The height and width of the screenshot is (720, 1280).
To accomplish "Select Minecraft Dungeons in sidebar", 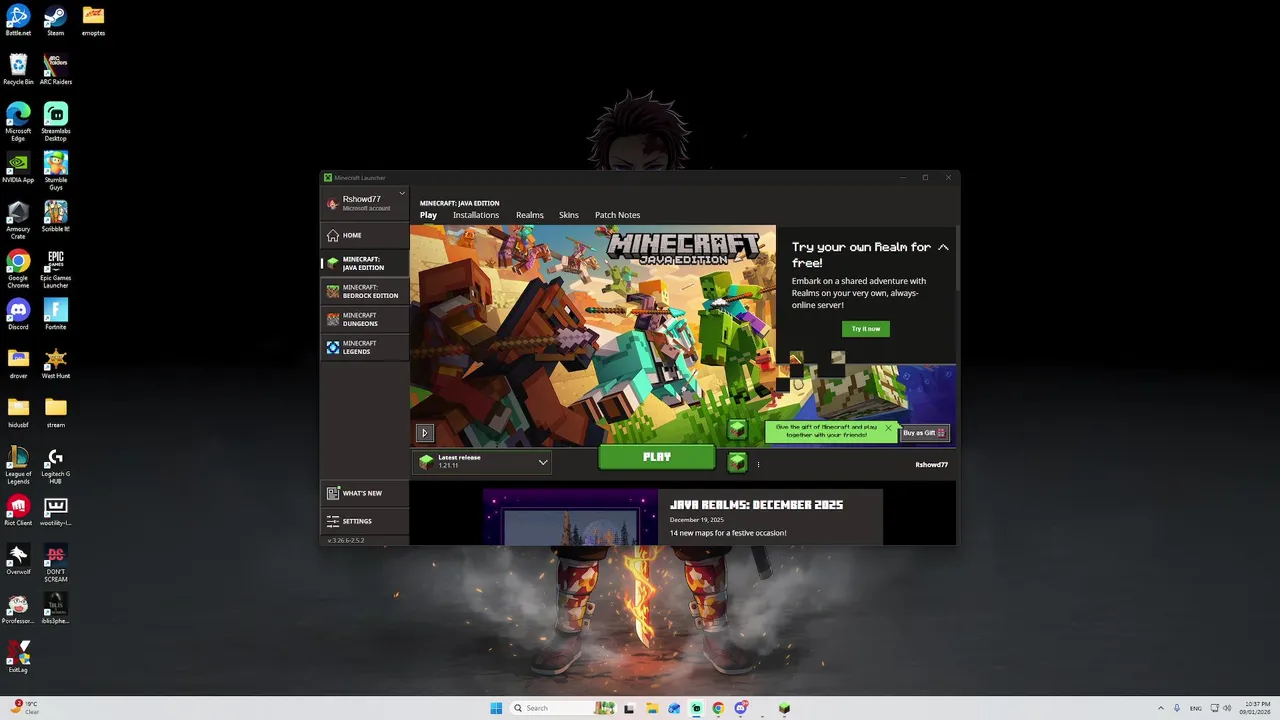I will [x=364, y=319].
